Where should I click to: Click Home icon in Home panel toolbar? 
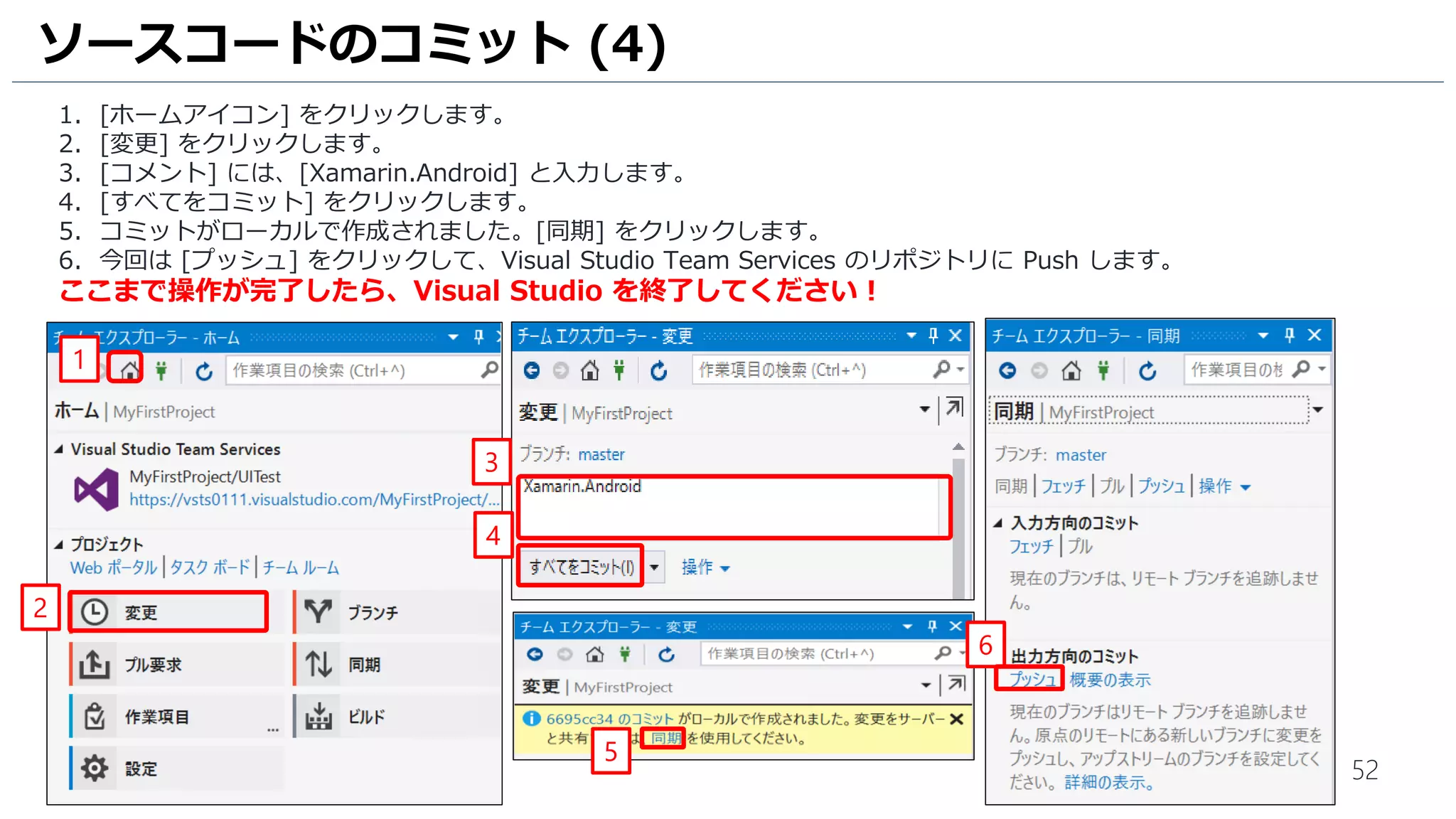click(x=129, y=370)
